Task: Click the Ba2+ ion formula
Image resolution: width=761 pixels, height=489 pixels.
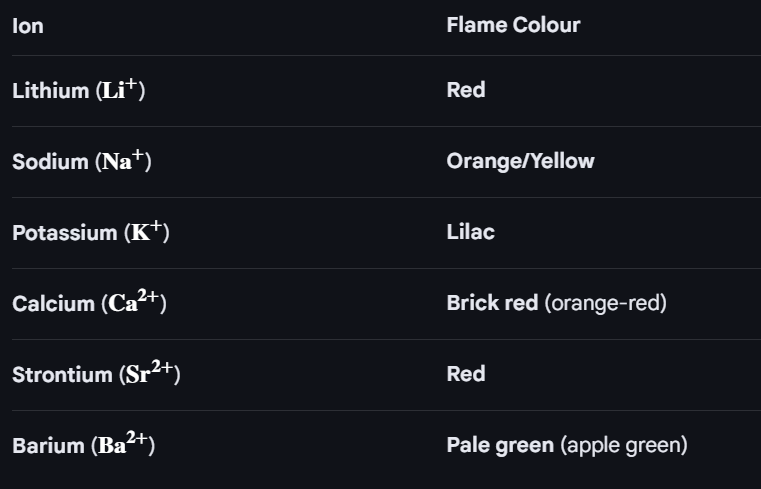Action: [124, 444]
